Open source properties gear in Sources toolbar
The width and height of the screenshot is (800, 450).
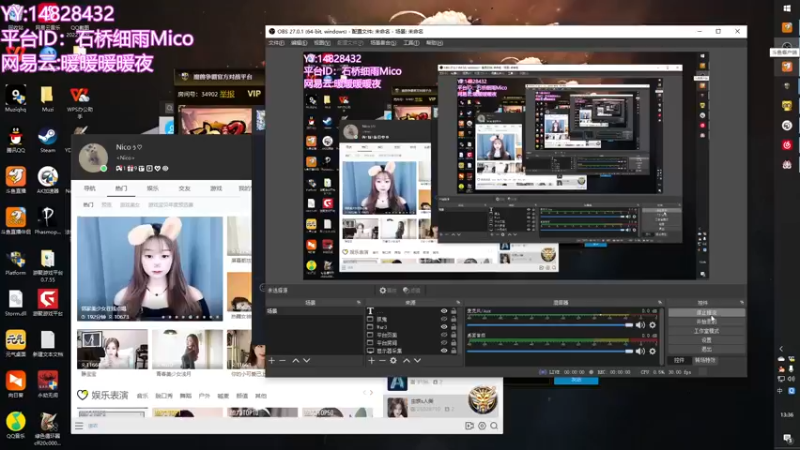click(393, 360)
